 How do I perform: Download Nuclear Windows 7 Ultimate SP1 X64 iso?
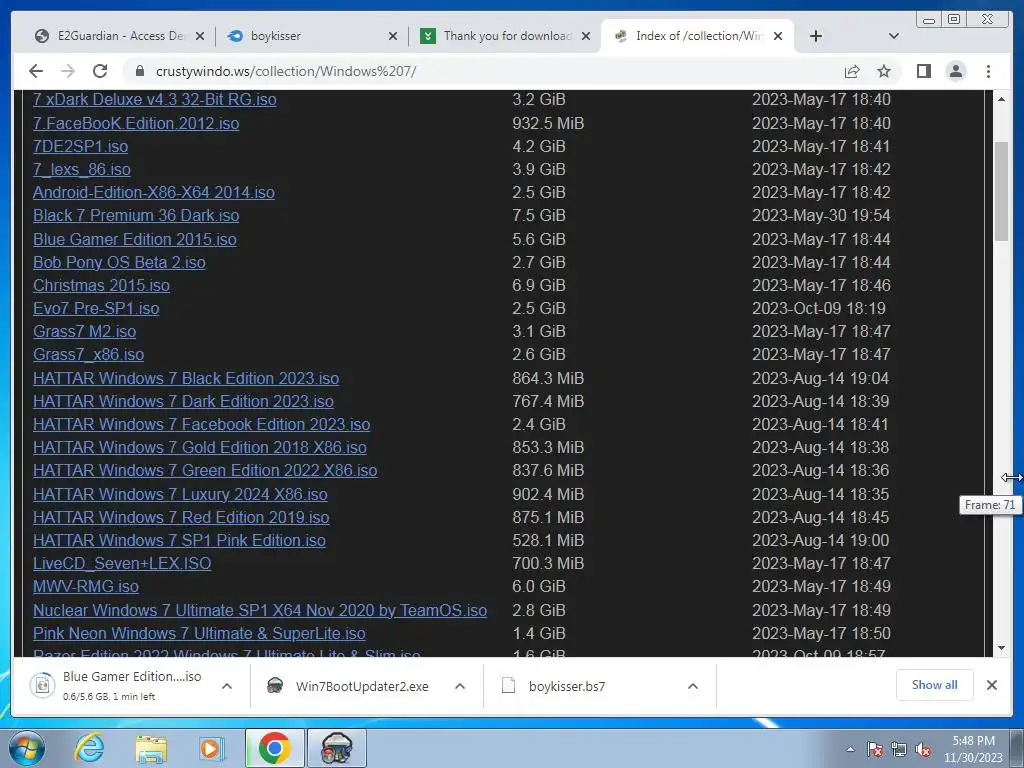(260, 610)
